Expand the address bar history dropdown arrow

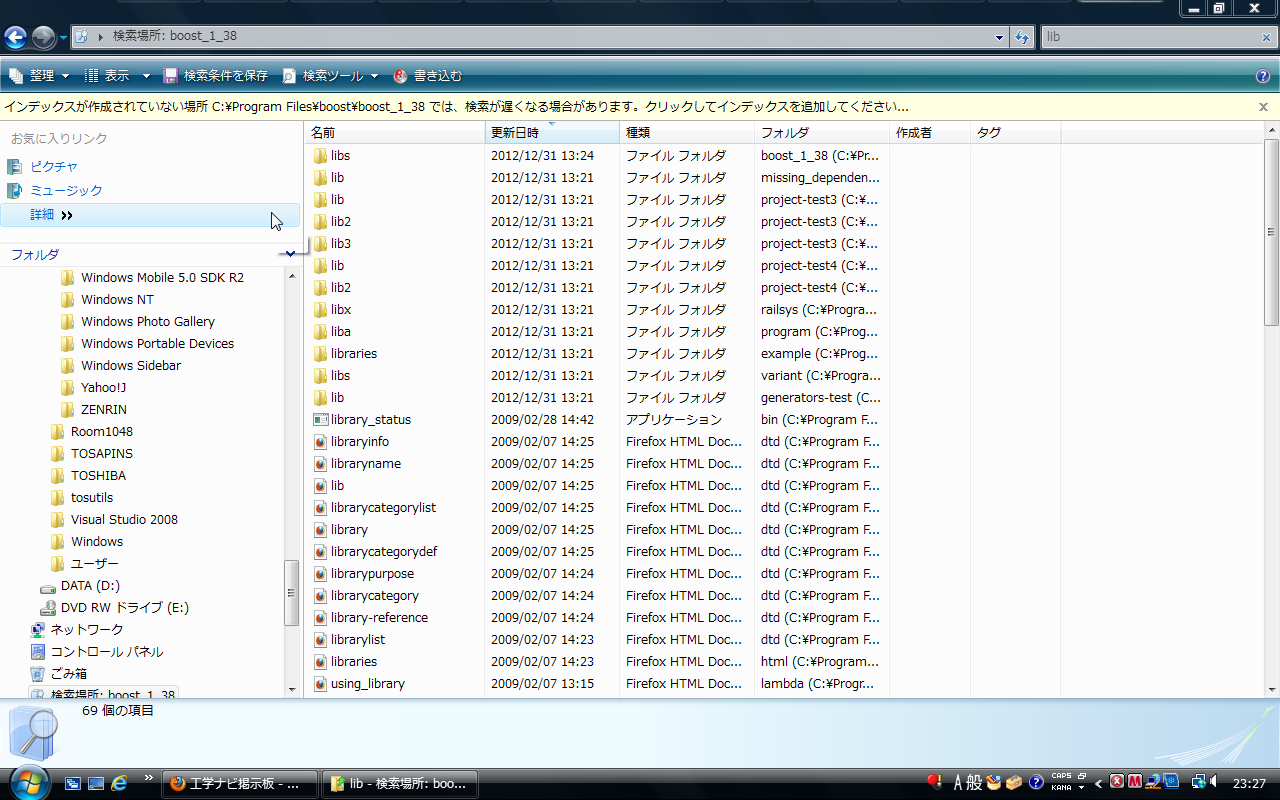coord(1000,38)
